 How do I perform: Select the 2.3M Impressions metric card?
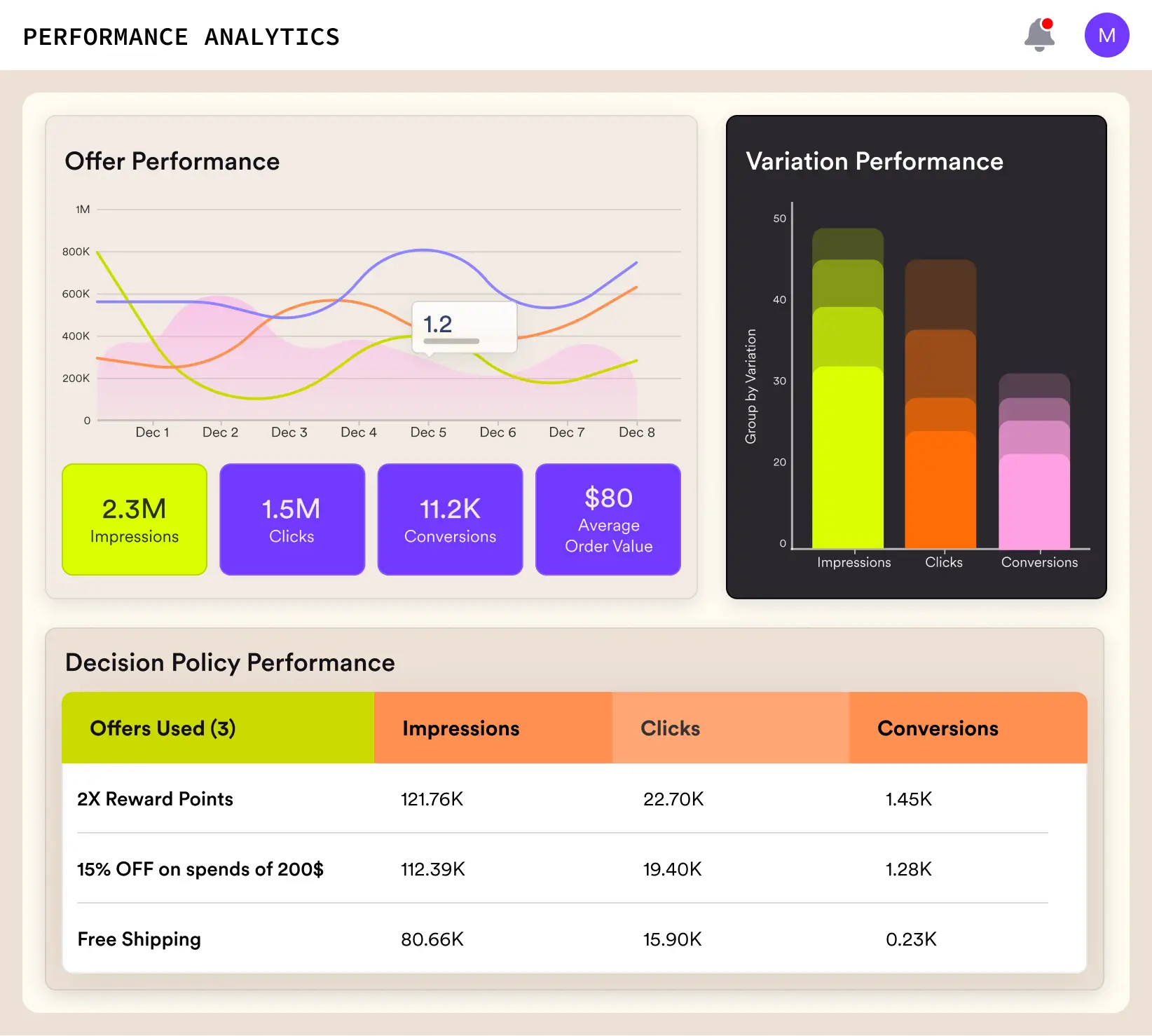pos(134,519)
